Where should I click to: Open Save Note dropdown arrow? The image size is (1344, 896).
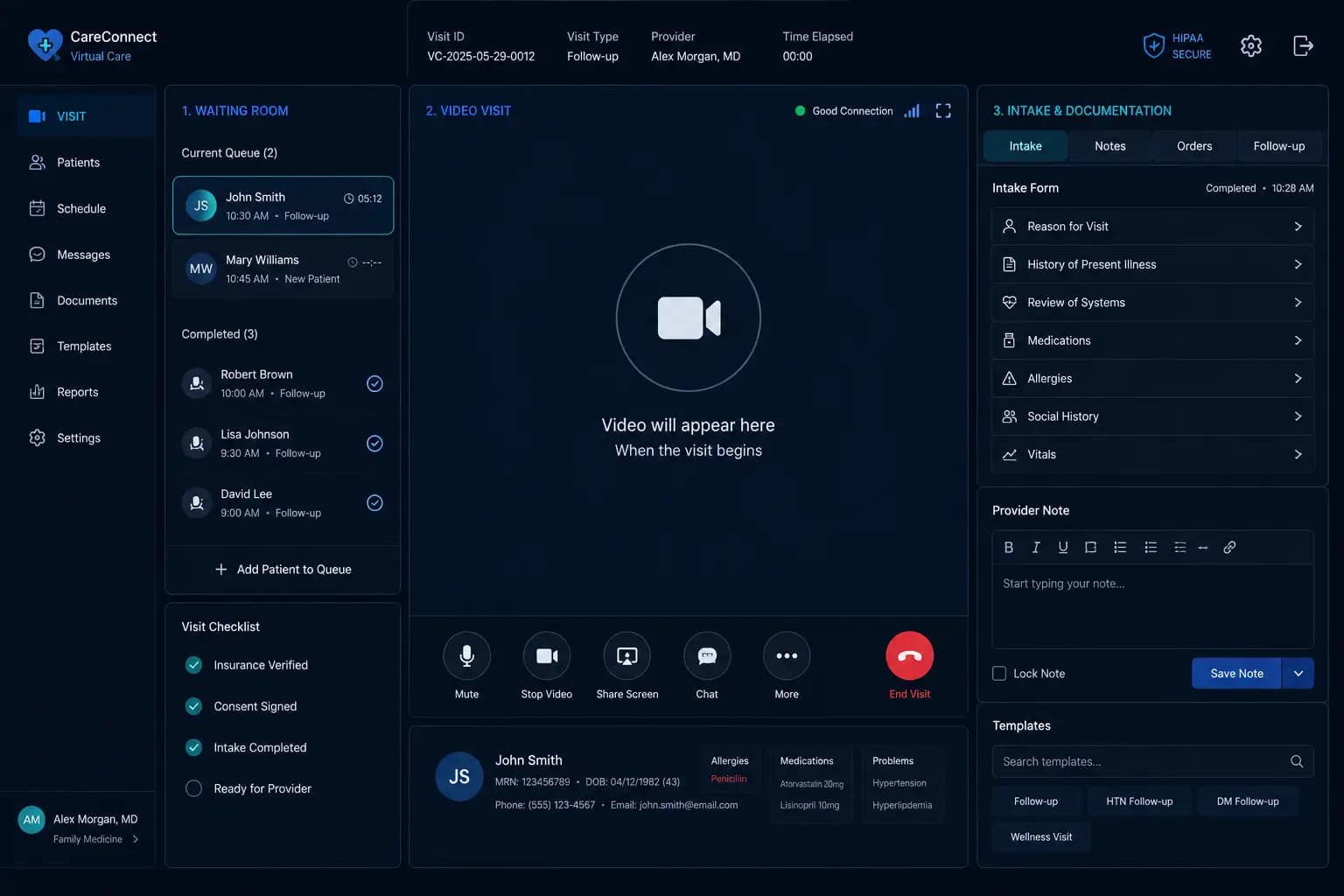click(x=1298, y=674)
